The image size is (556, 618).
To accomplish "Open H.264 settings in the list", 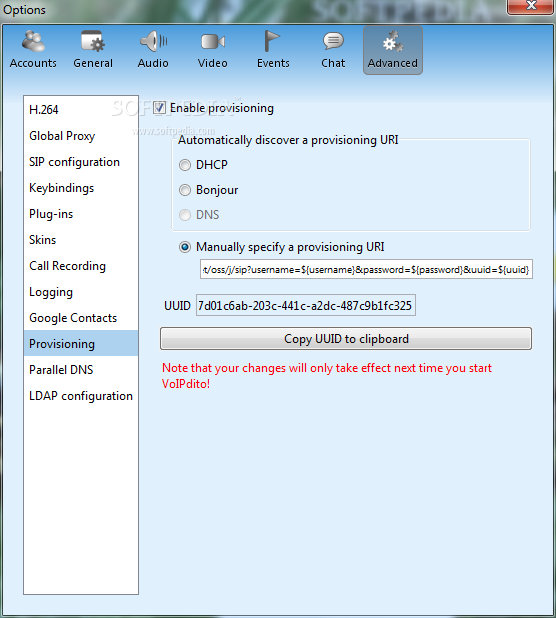I will tap(81, 110).
